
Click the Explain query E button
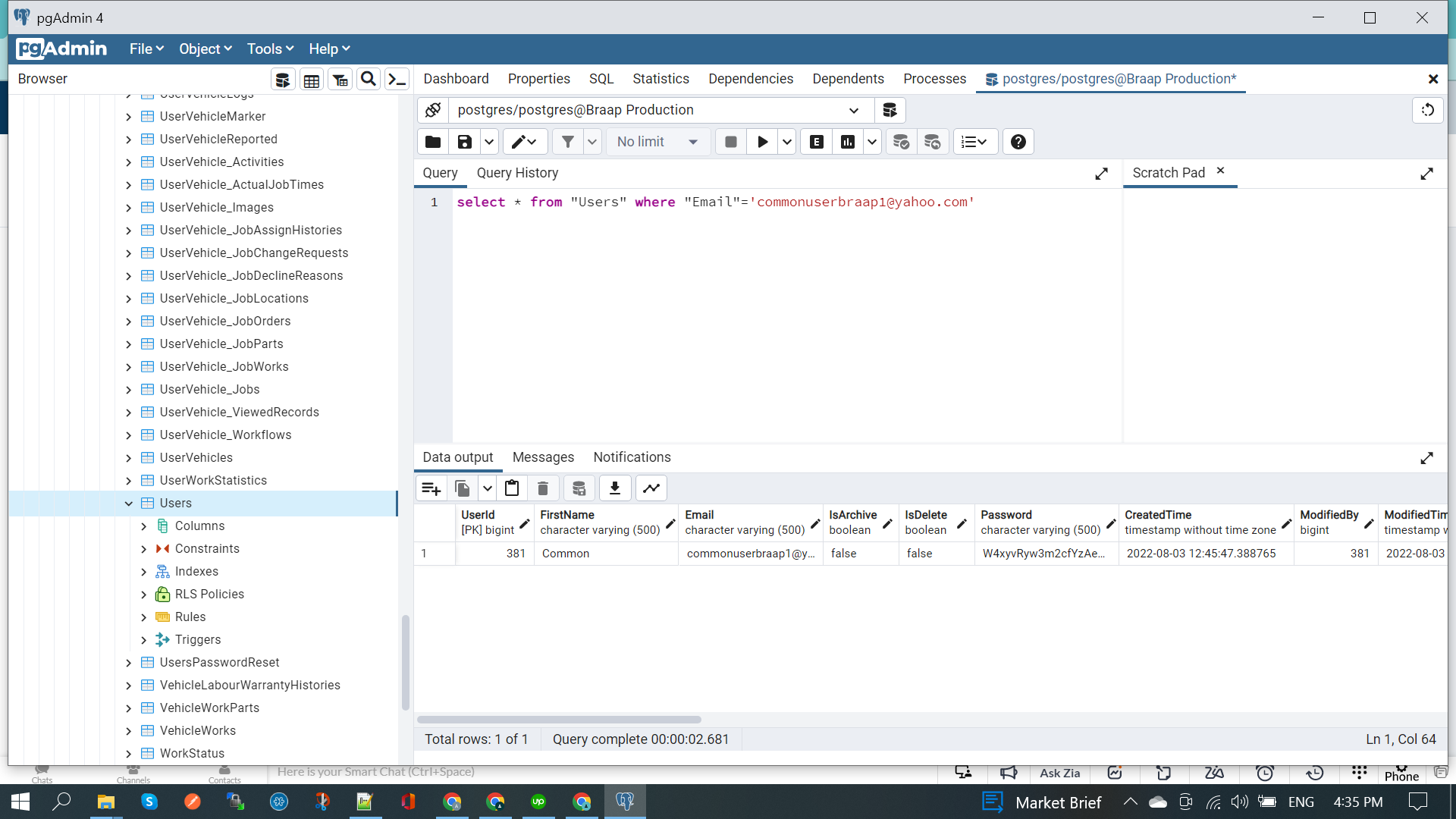coord(817,142)
